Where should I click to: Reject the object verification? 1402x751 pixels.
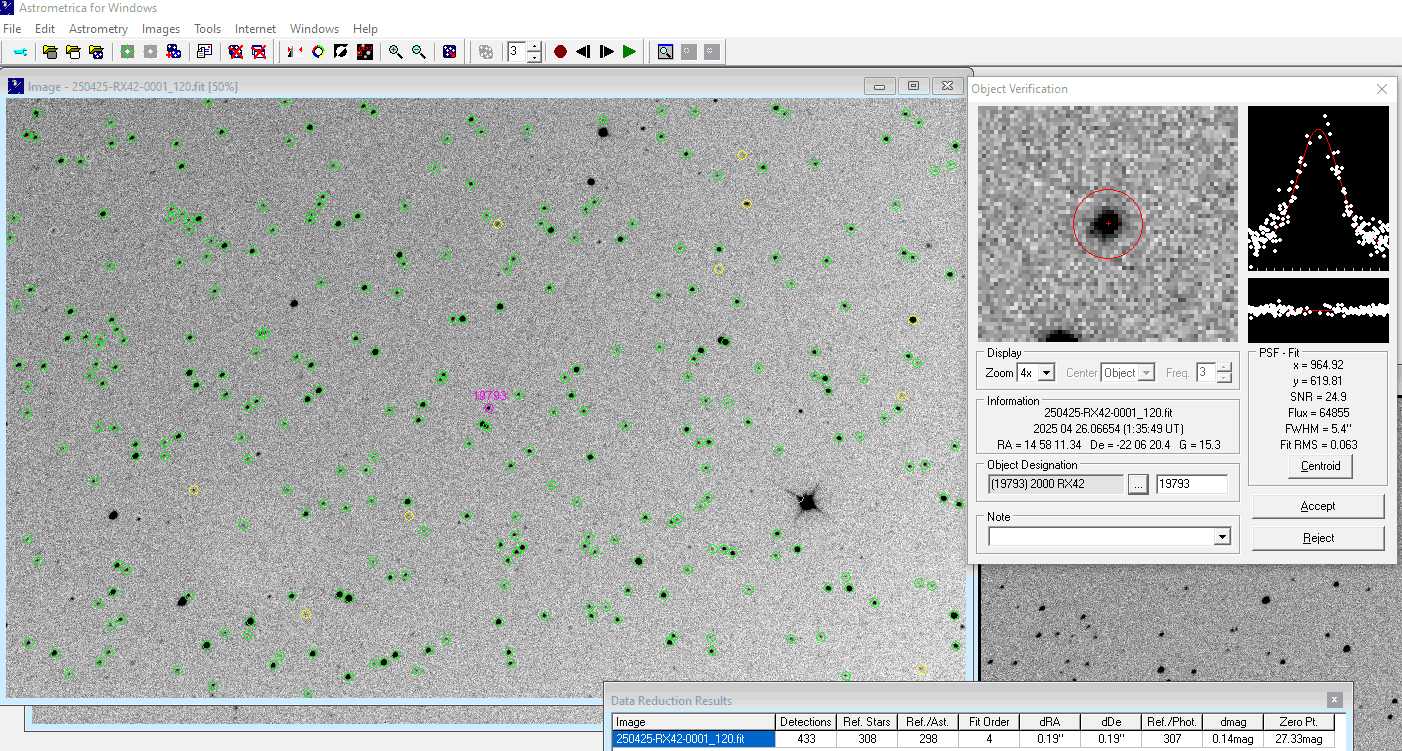pyautogui.click(x=1318, y=538)
